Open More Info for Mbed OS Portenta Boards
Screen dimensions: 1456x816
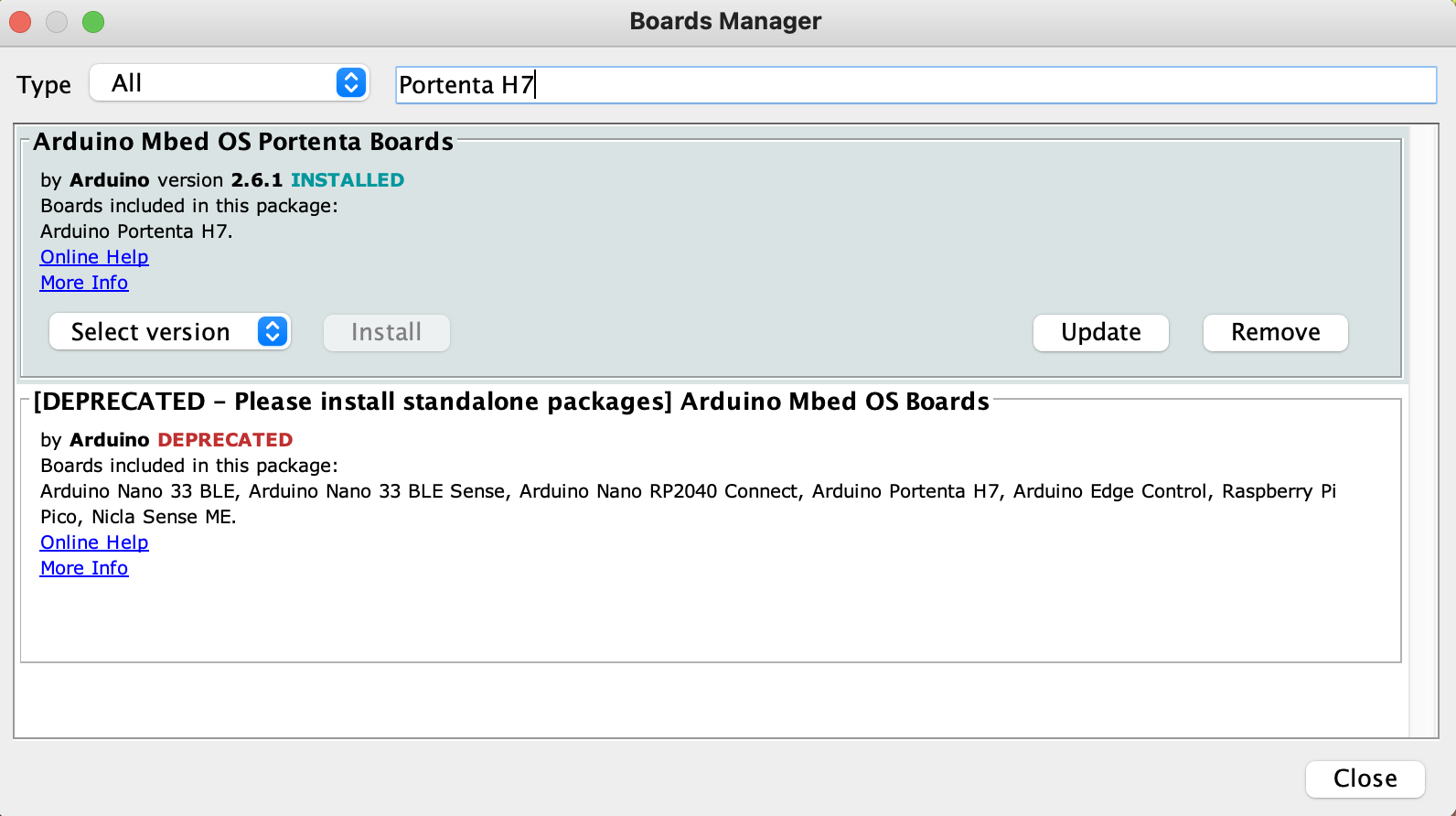tap(84, 283)
